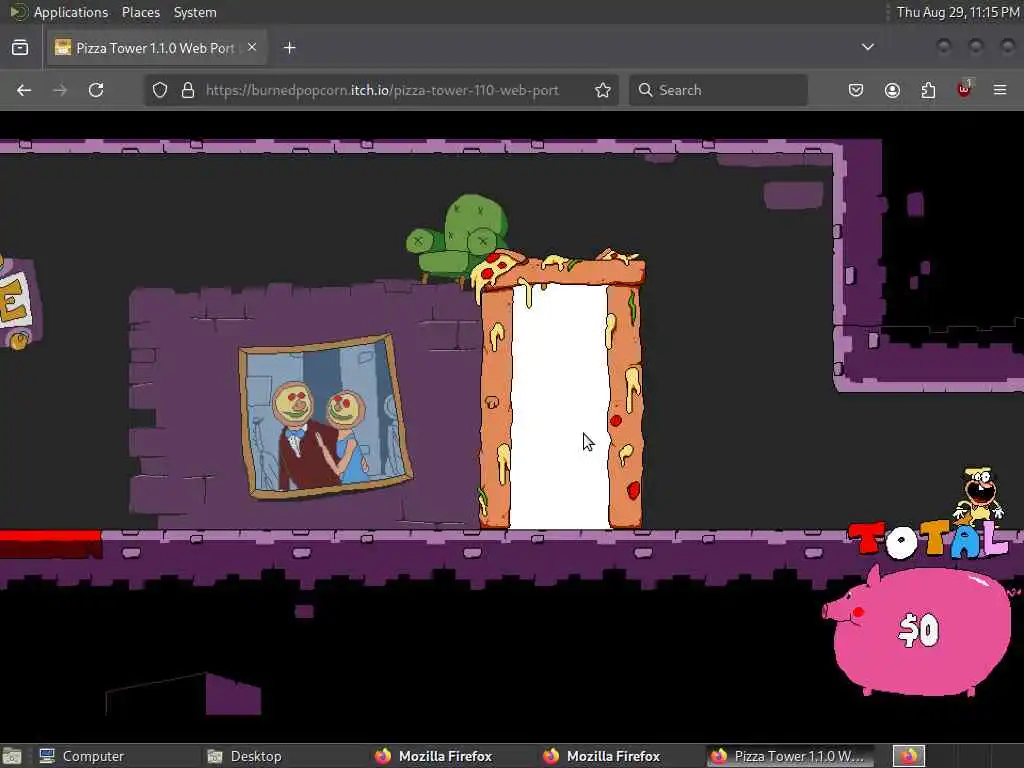Open the Firefox hamburger menu
1024x768 pixels.
(1000, 90)
